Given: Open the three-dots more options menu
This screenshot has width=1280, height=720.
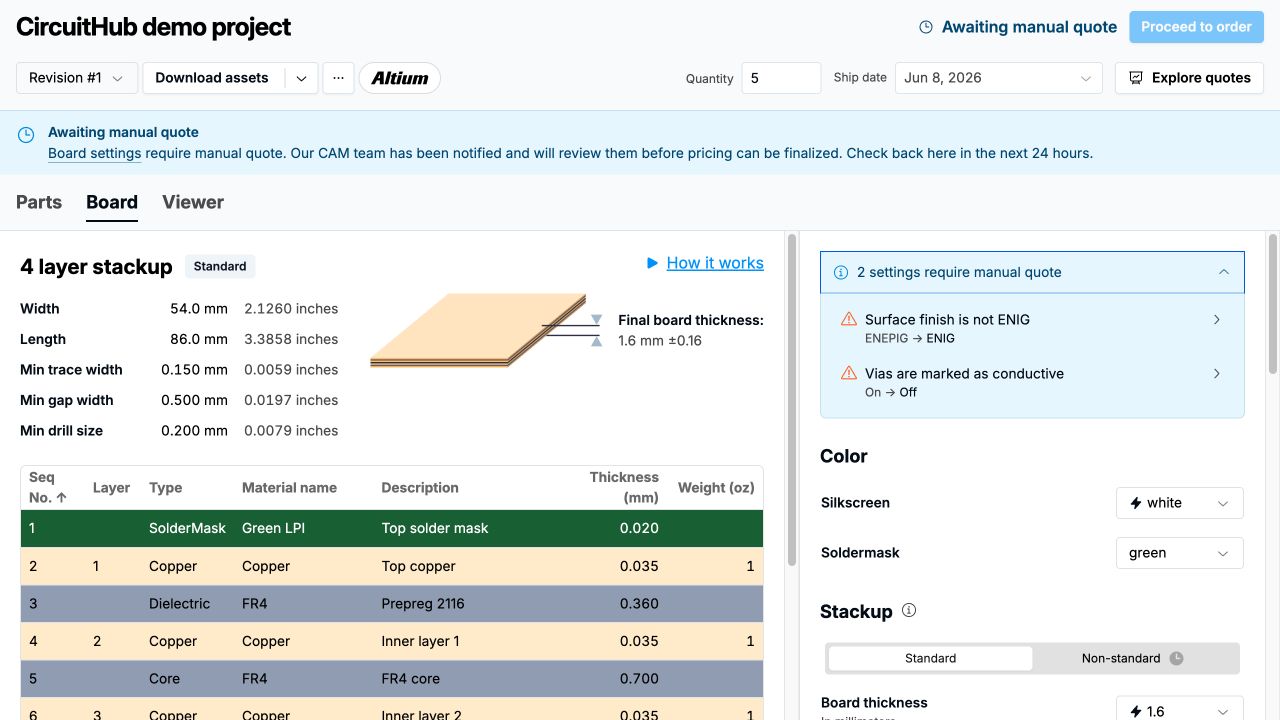Looking at the screenshot, I should pyautogui.click(x=338, y=78).
